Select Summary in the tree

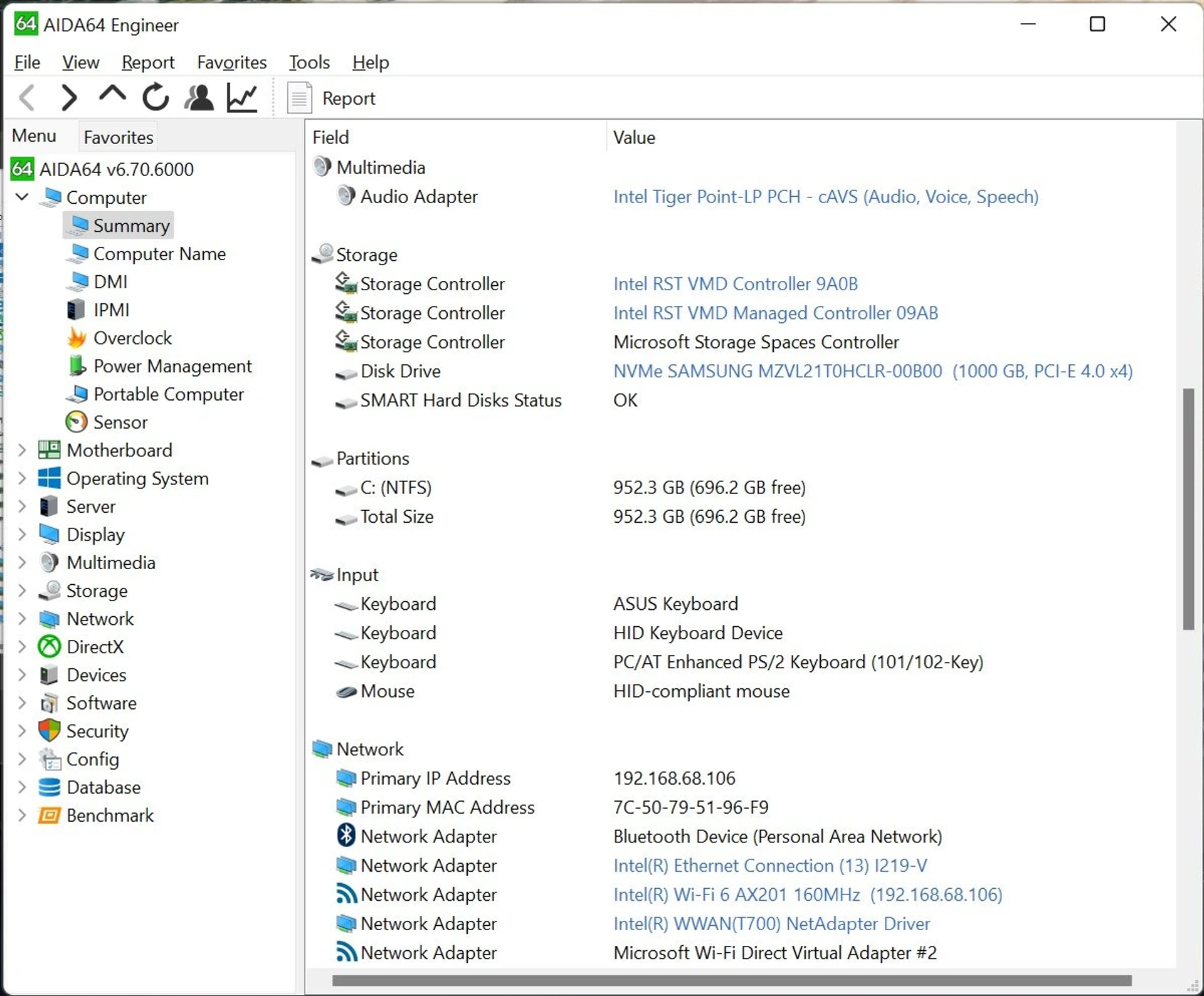(x=119, y=225)
